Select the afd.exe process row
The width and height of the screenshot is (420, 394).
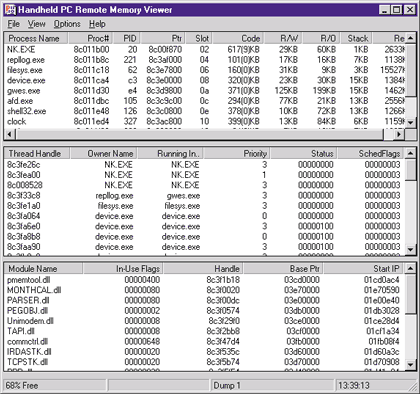point(205,101)
